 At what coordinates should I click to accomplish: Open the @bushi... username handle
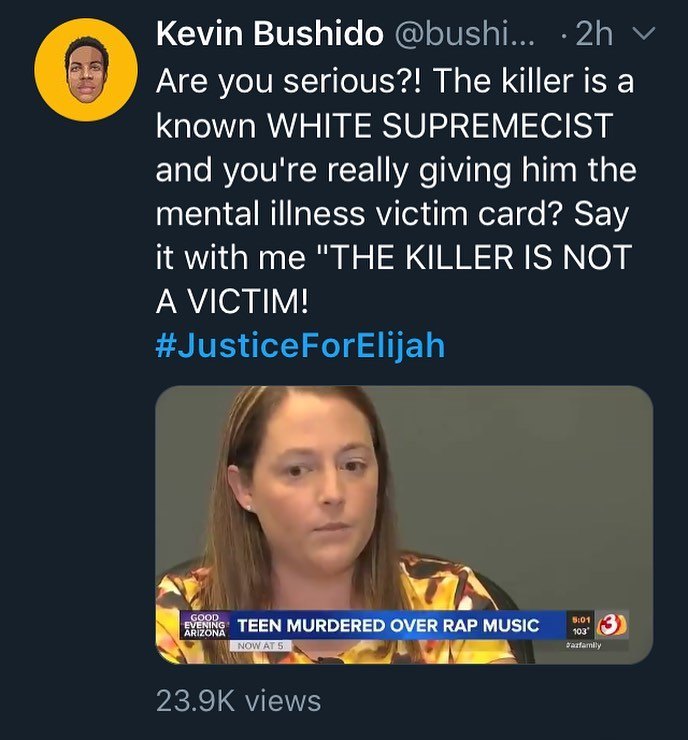tap(465, 34)
